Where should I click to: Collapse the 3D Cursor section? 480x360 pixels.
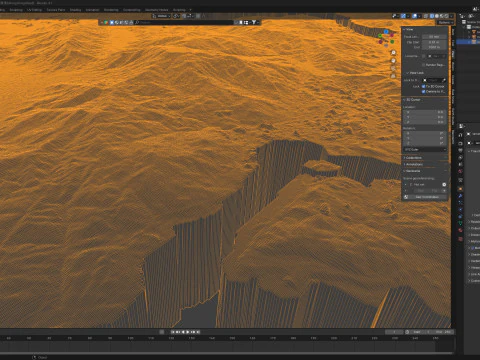click(x=412, y=100)
